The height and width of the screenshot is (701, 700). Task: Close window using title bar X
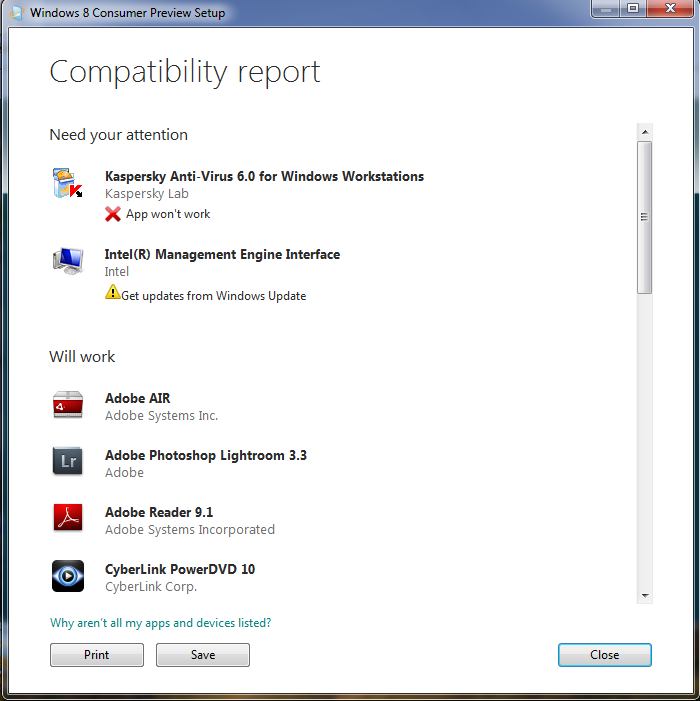(x=670, y=8)
